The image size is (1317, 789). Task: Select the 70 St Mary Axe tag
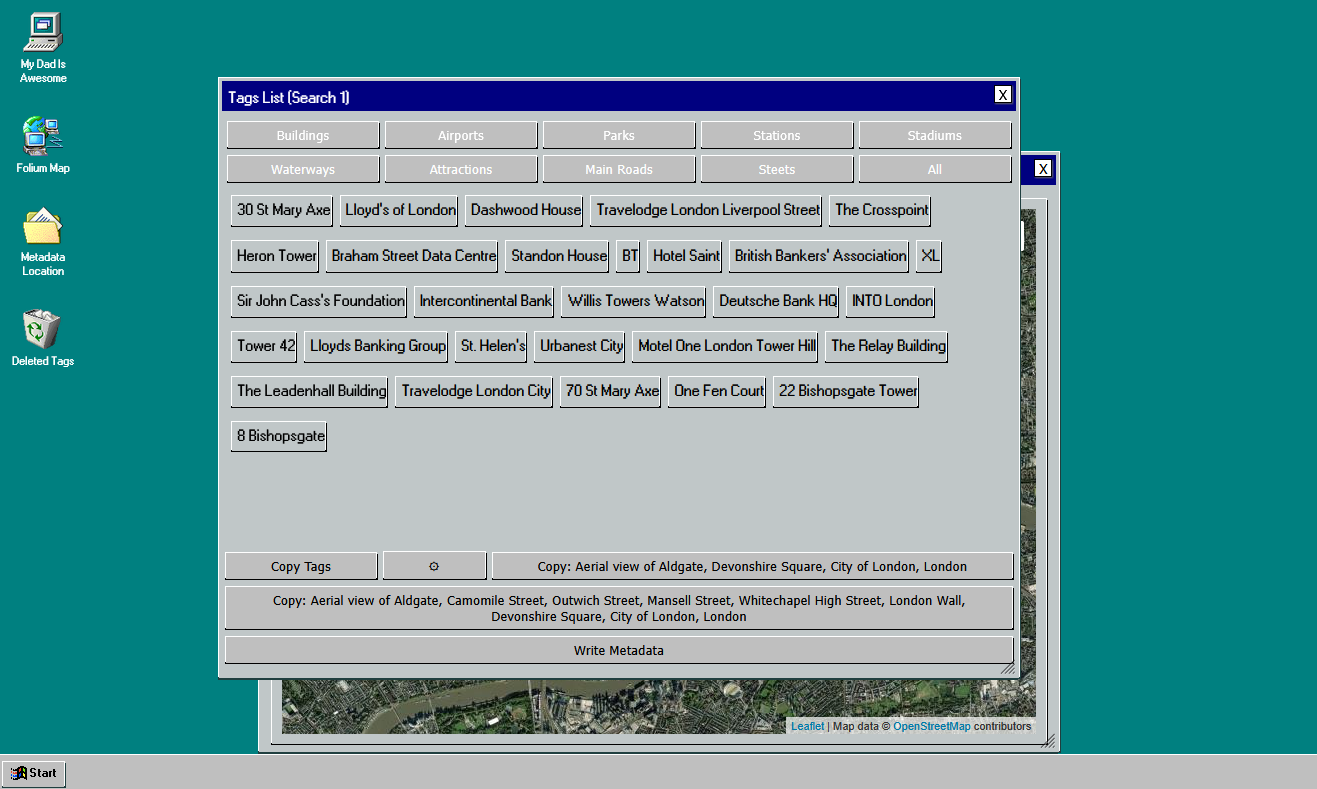point(612,391)
